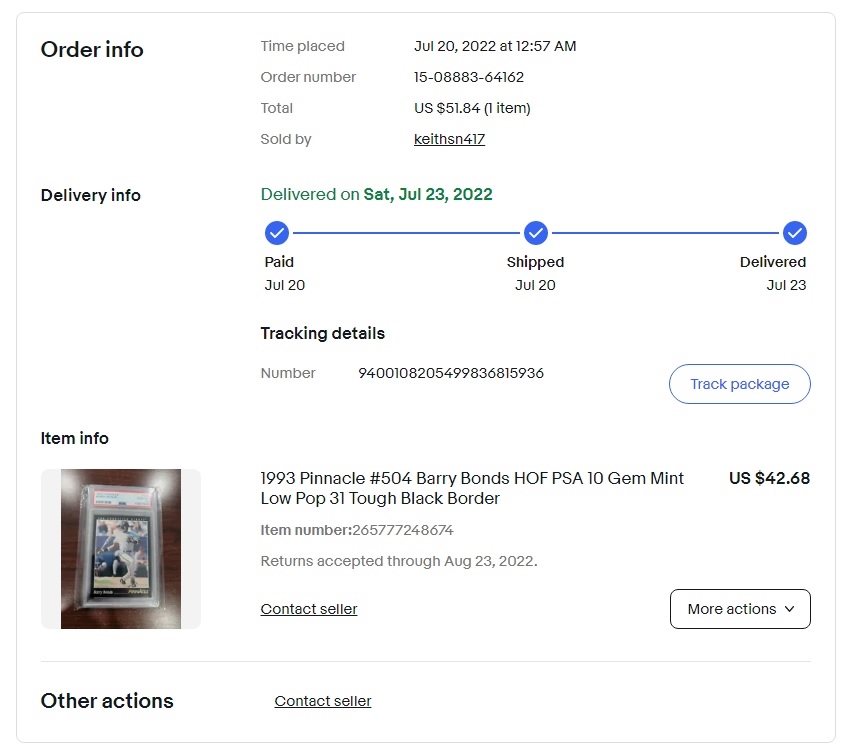This screenshot has width=857, height=754.
Task: Click the progress line between Shipped and Delivered
Action: 665,233
